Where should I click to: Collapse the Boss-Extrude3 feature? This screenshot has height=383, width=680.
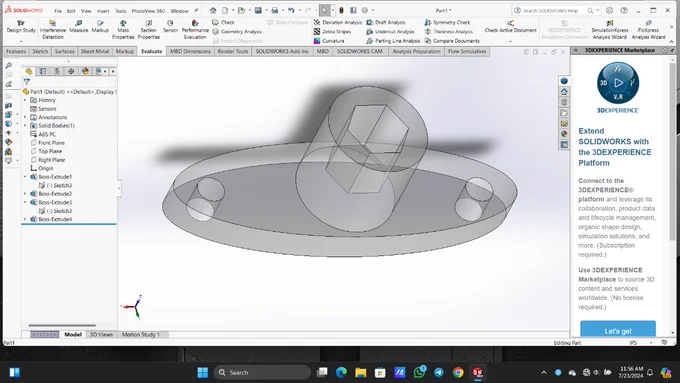pyautogui.click(x=25, y=202)
